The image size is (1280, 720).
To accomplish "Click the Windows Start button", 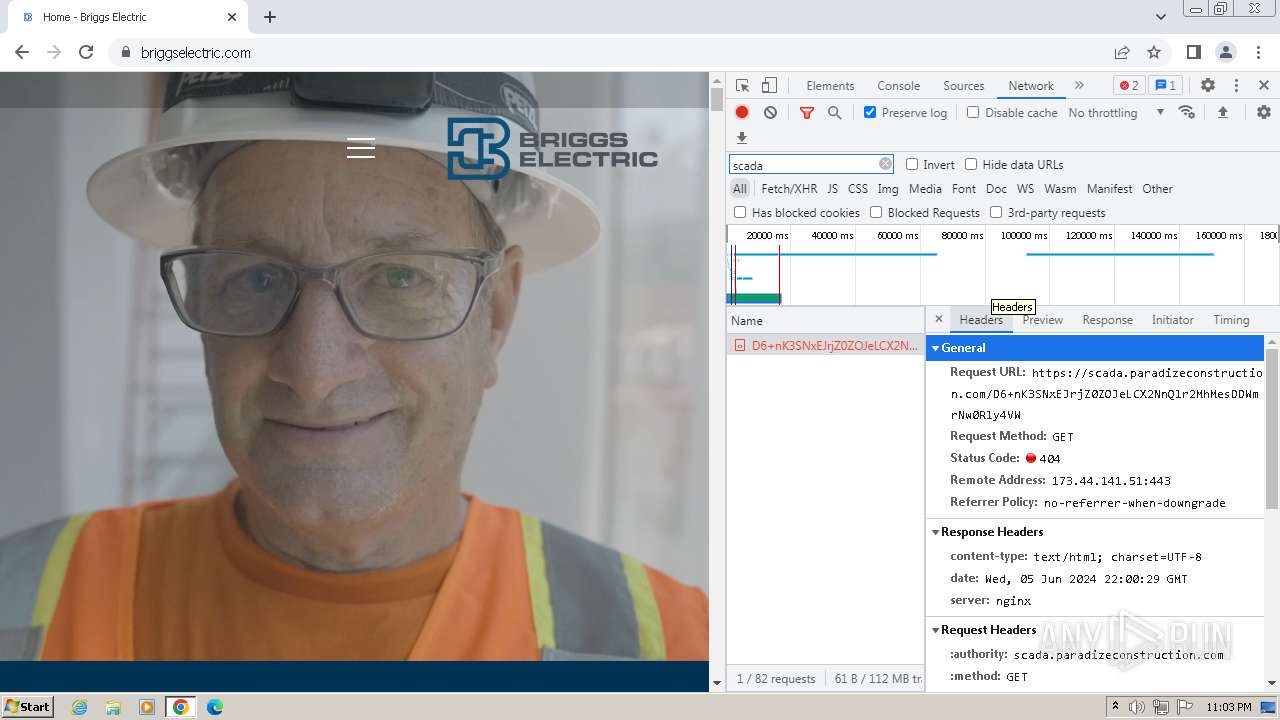I will pyautogui.click(x=27, y=707).
